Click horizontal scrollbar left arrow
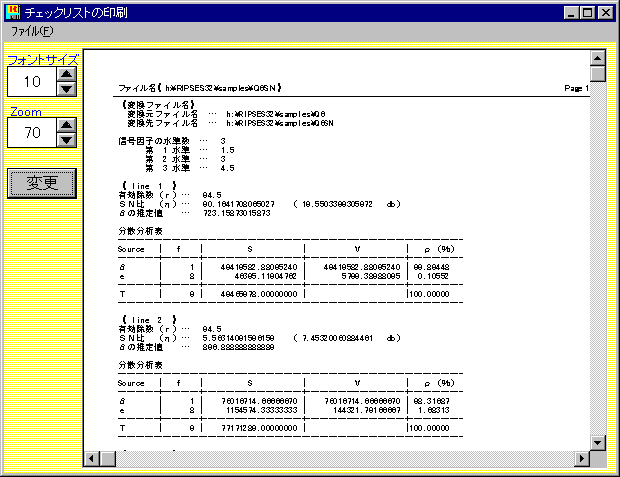The height and width of the screenshot is (477, 620). point(91,458)
